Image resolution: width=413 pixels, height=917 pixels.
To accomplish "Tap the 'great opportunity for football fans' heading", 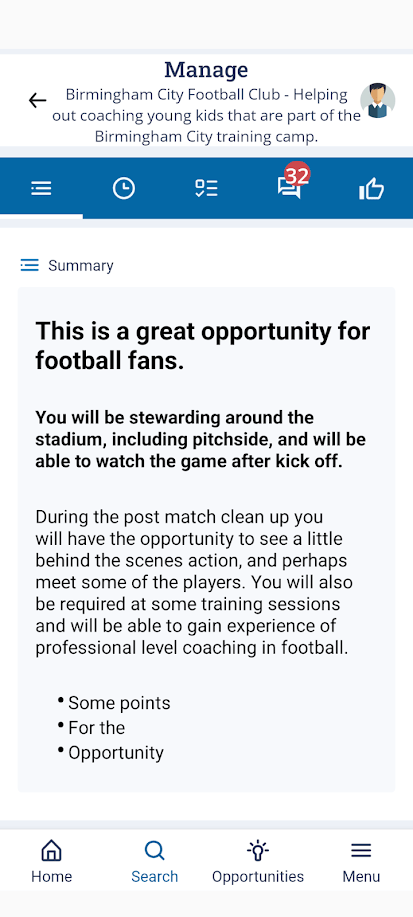I will [x=202, y=346].
